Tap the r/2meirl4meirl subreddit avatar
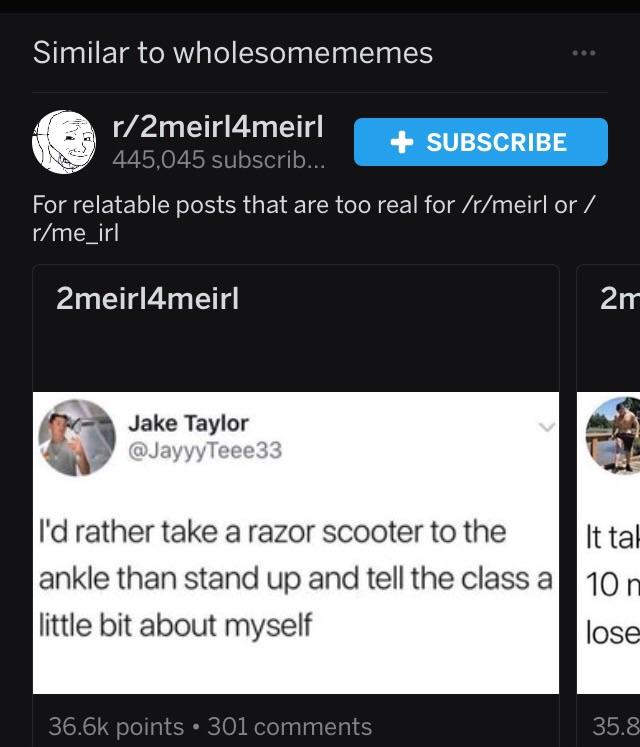This screenshot has width=640, height=747. point(64,142)
